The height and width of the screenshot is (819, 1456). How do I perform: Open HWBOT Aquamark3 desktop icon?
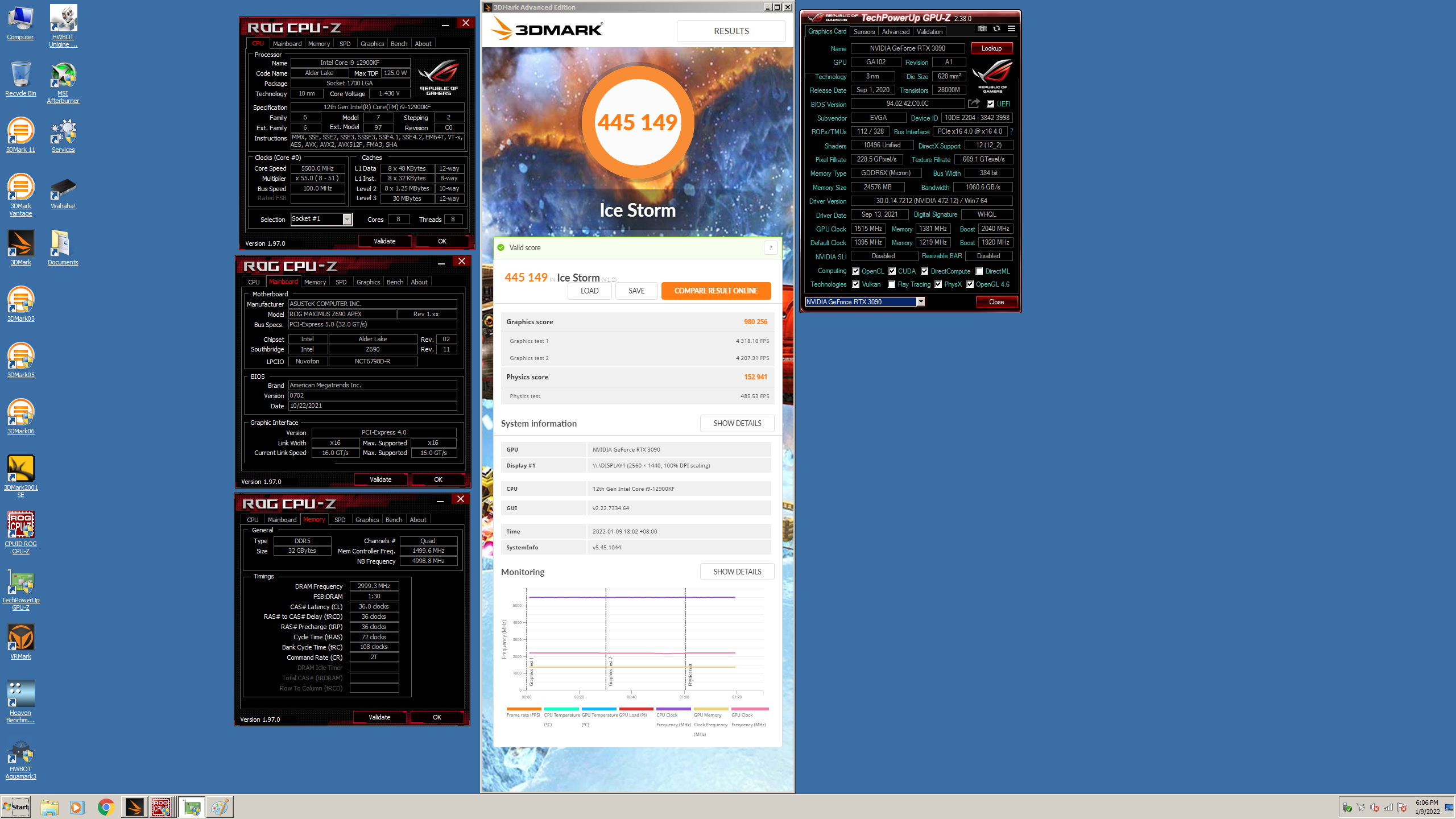(x=20, y=758)
